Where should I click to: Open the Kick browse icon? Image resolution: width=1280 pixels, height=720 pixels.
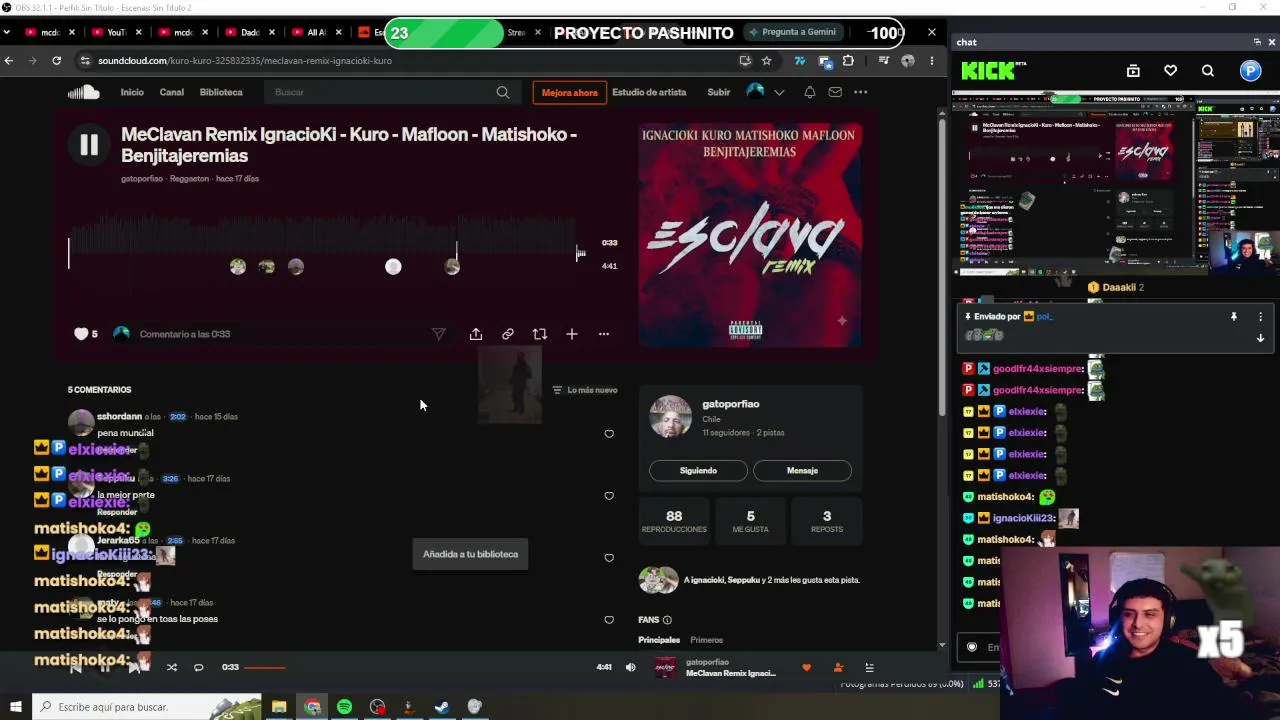click(x=1133, y=71)
